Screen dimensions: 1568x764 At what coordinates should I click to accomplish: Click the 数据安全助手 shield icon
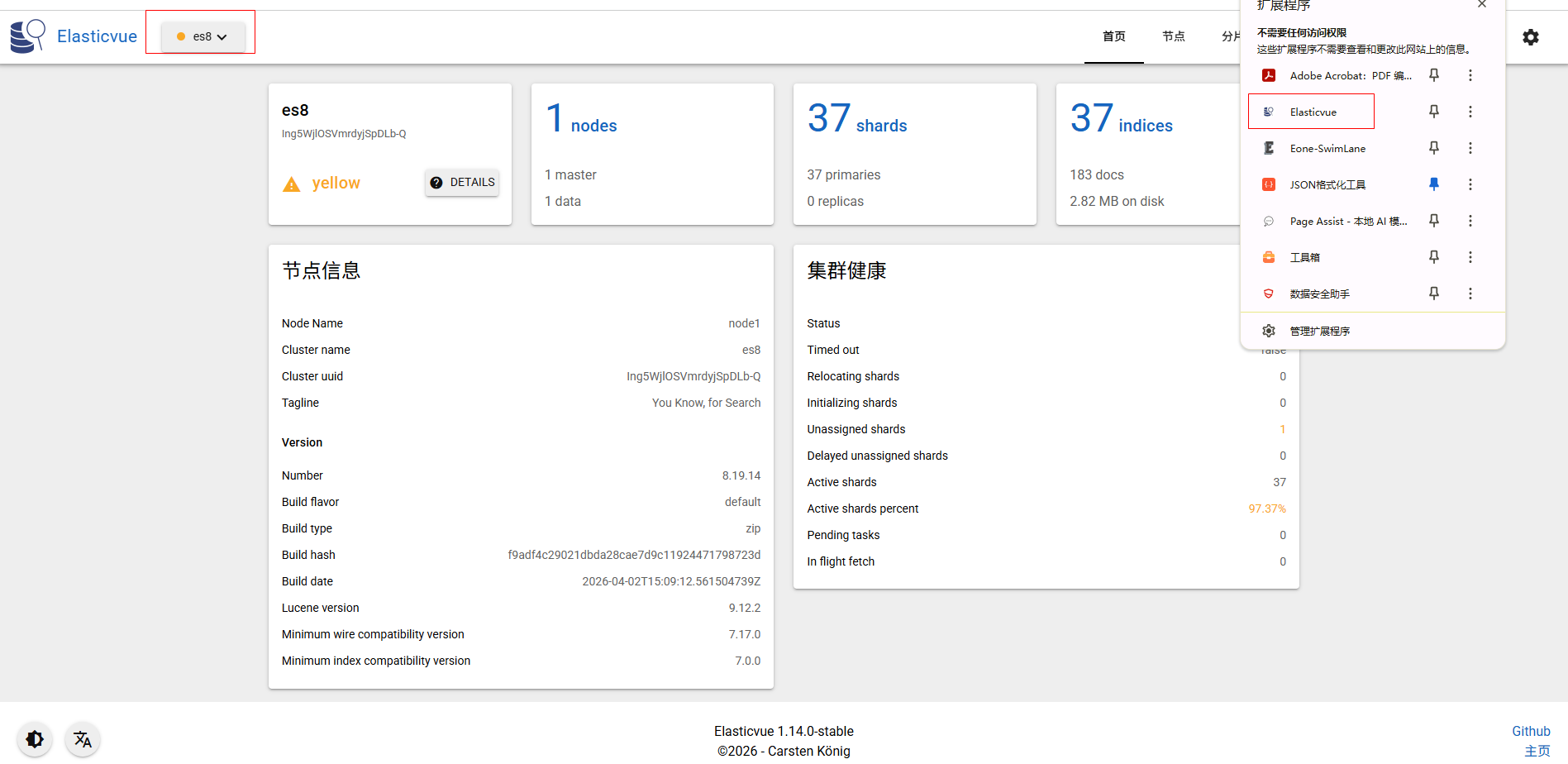(1269, 294)
